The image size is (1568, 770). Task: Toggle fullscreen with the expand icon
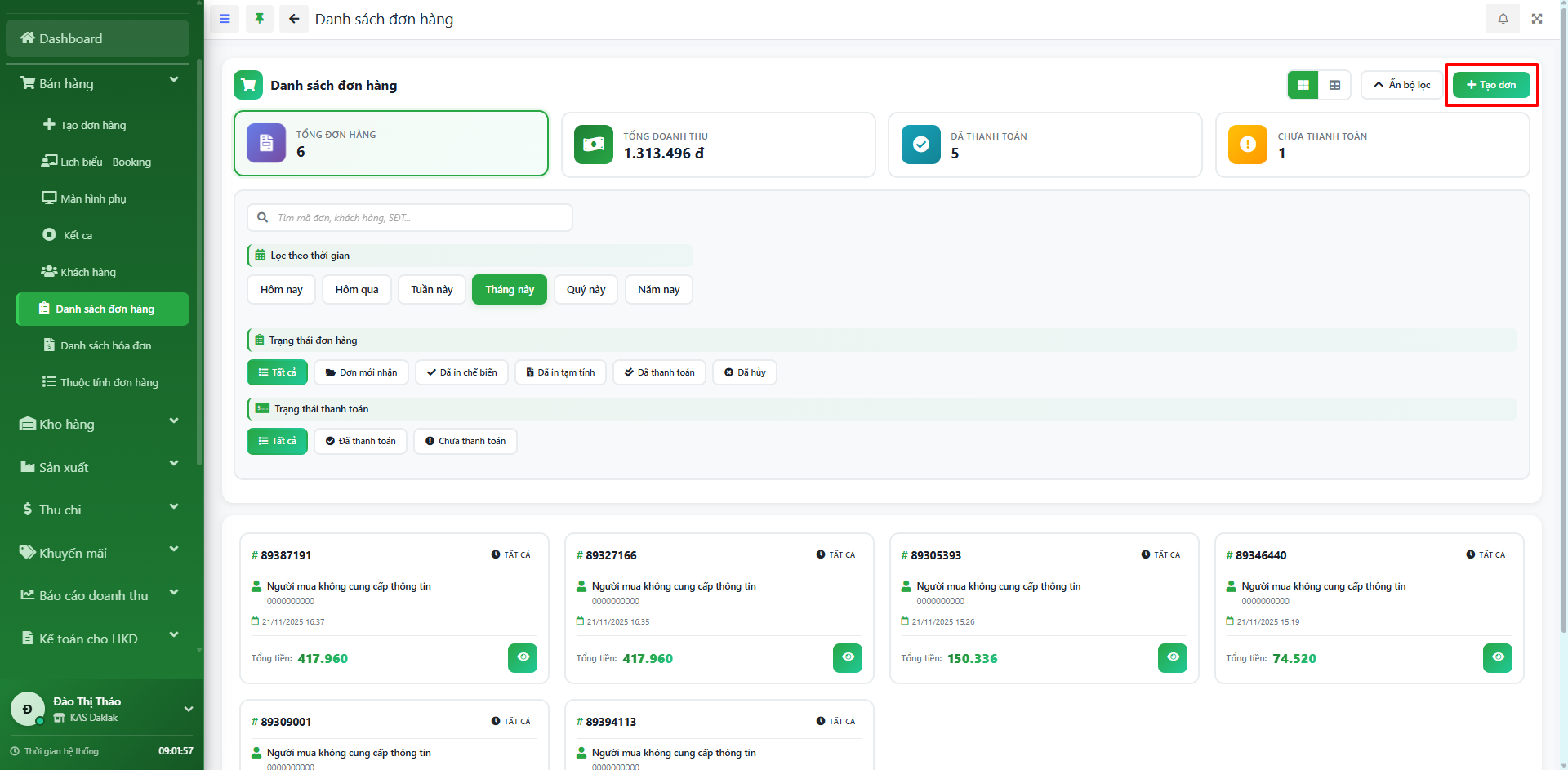click(x=1537, y=19)
